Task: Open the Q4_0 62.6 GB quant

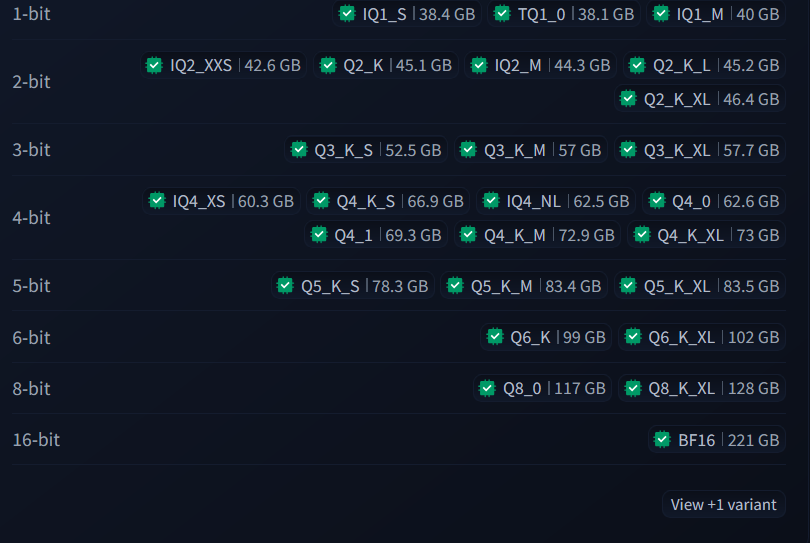Action: click(x=714, y=200)
